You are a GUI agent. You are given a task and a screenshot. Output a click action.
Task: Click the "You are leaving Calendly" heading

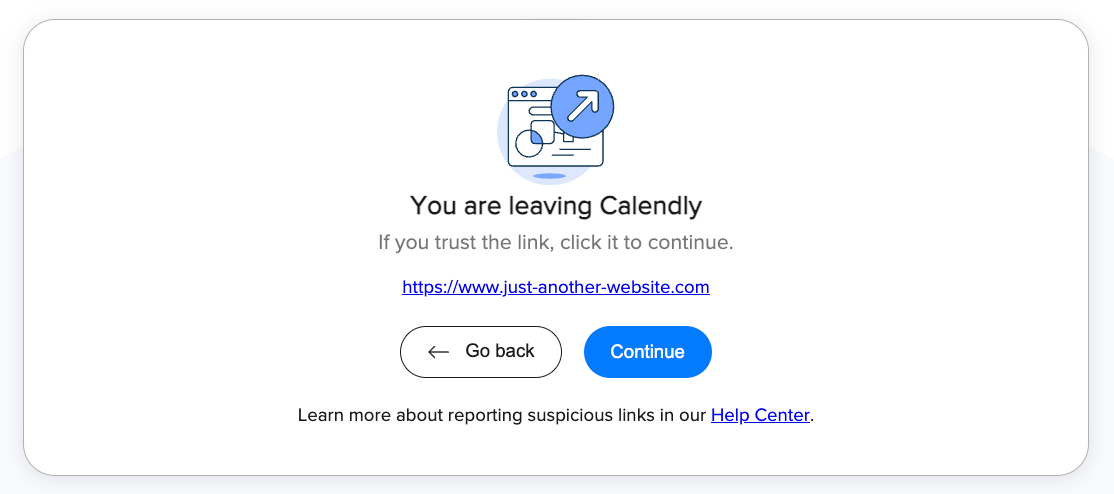[x=555, y=206]
